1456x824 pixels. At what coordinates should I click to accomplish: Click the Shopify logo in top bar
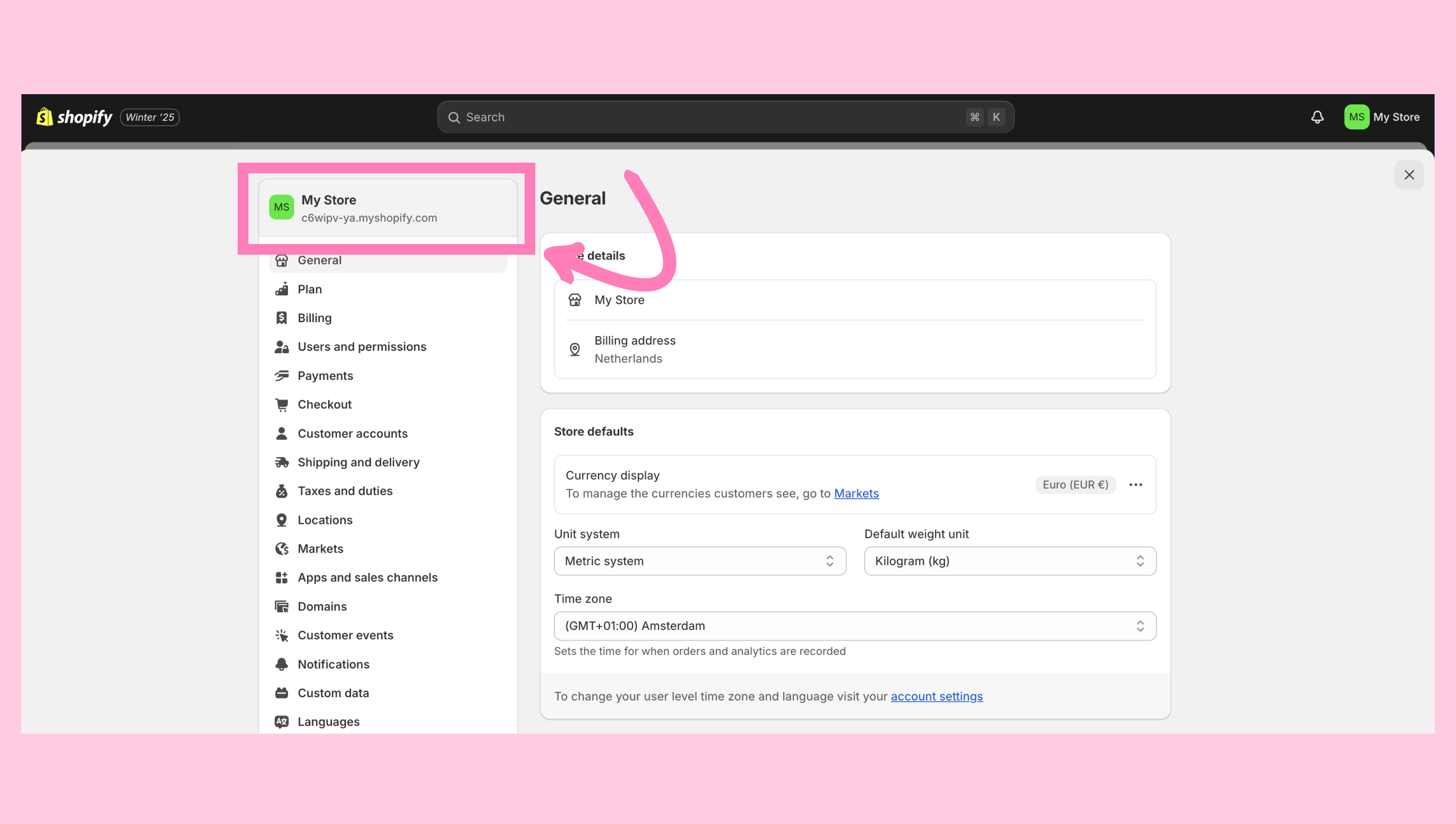[74, 117]
